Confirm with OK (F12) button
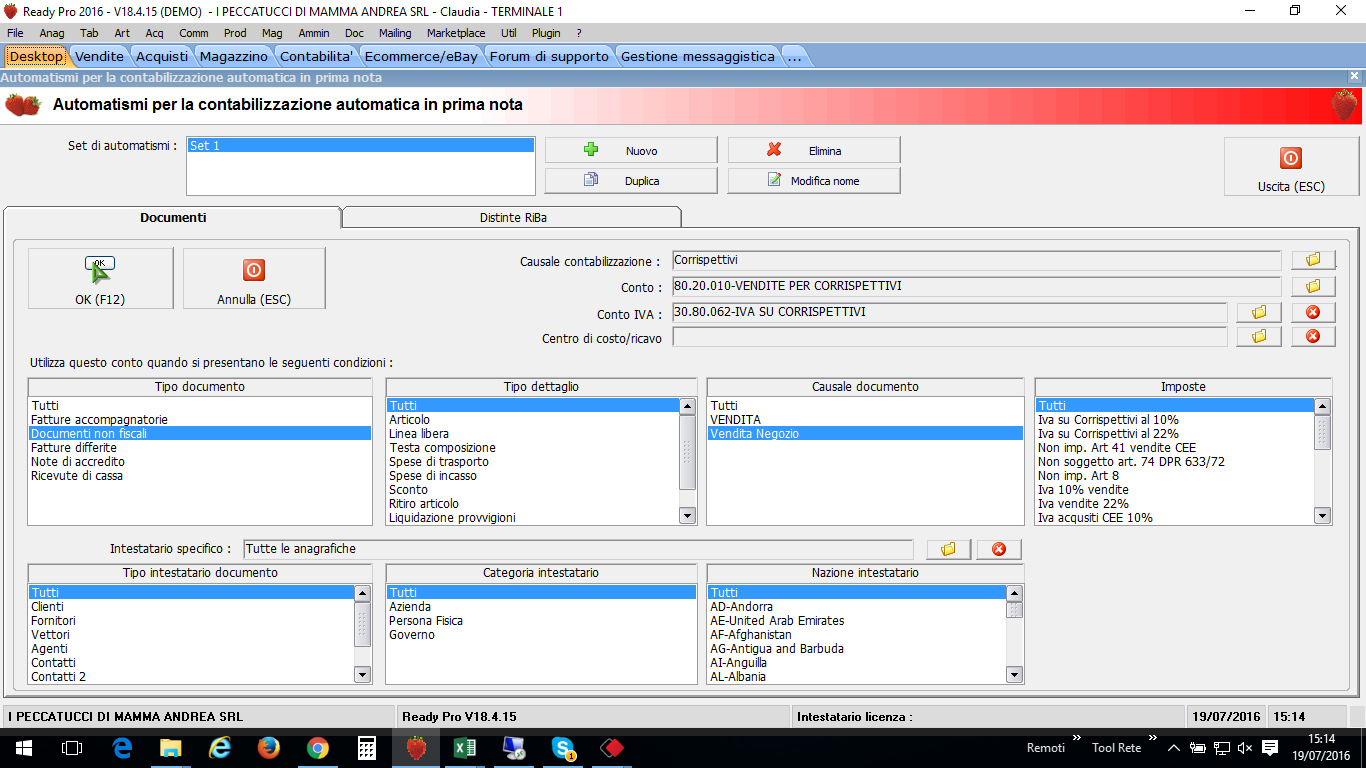Viewport: 1366px width, 768px height. pyautogui.click(x=100, y=278)
